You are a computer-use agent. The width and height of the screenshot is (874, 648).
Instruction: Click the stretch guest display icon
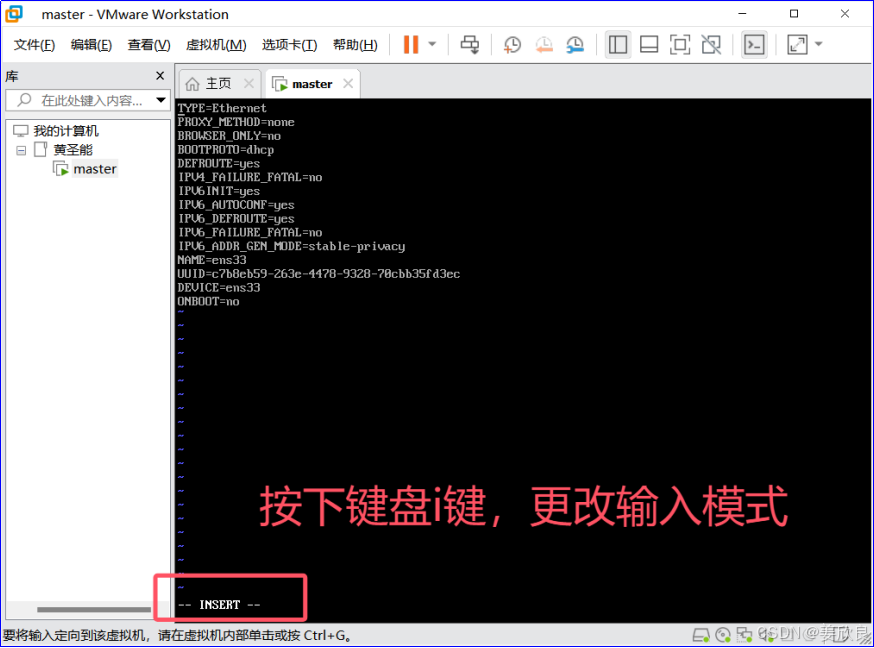point(797,45)
